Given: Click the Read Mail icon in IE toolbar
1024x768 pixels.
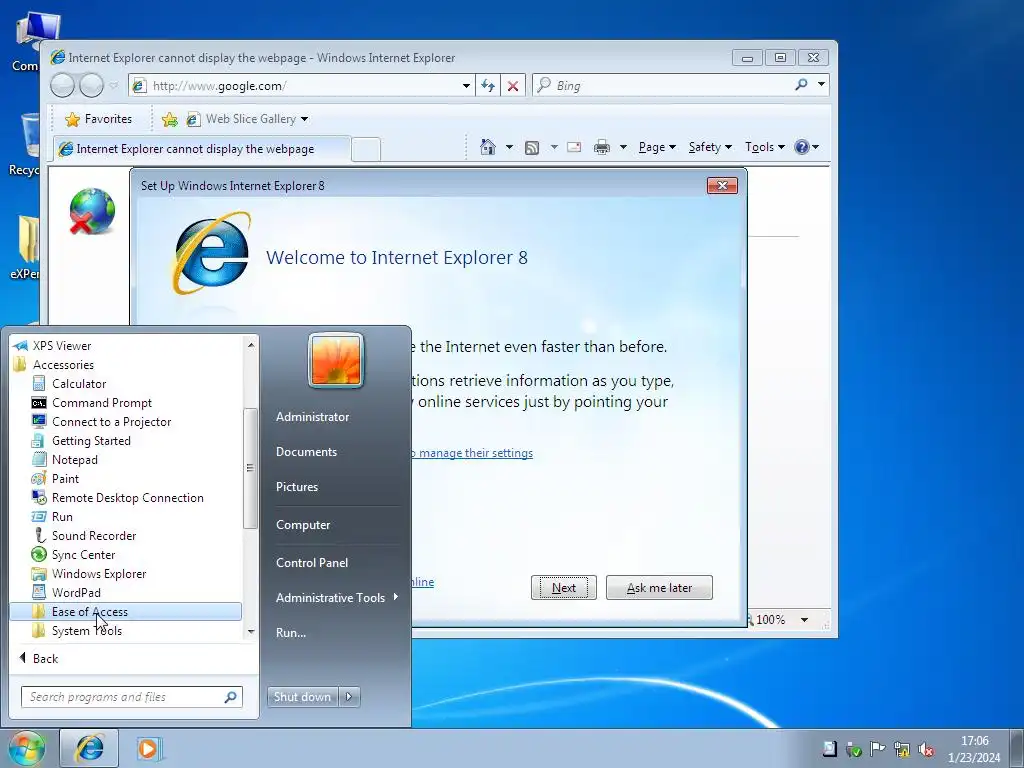Looking at the screenshot, I should [x=574, y=147].
